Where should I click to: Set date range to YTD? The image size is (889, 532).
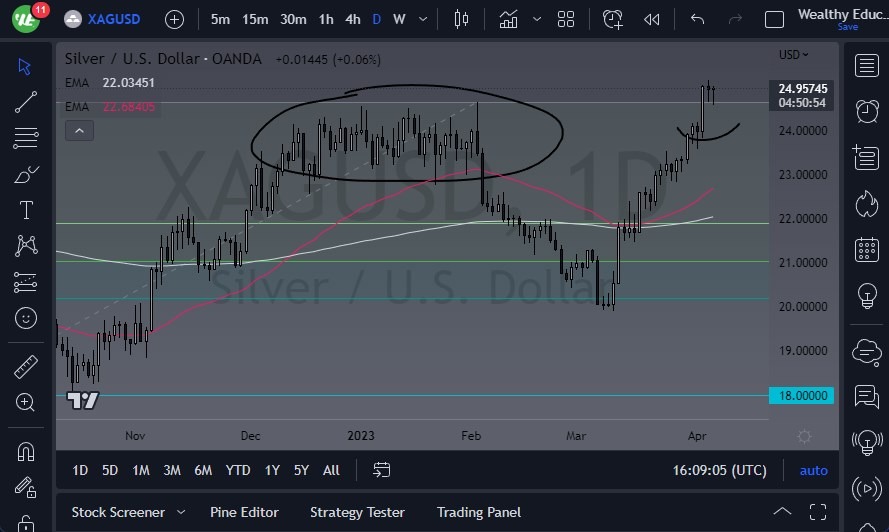pyautogui.click(x=238, y=470)
